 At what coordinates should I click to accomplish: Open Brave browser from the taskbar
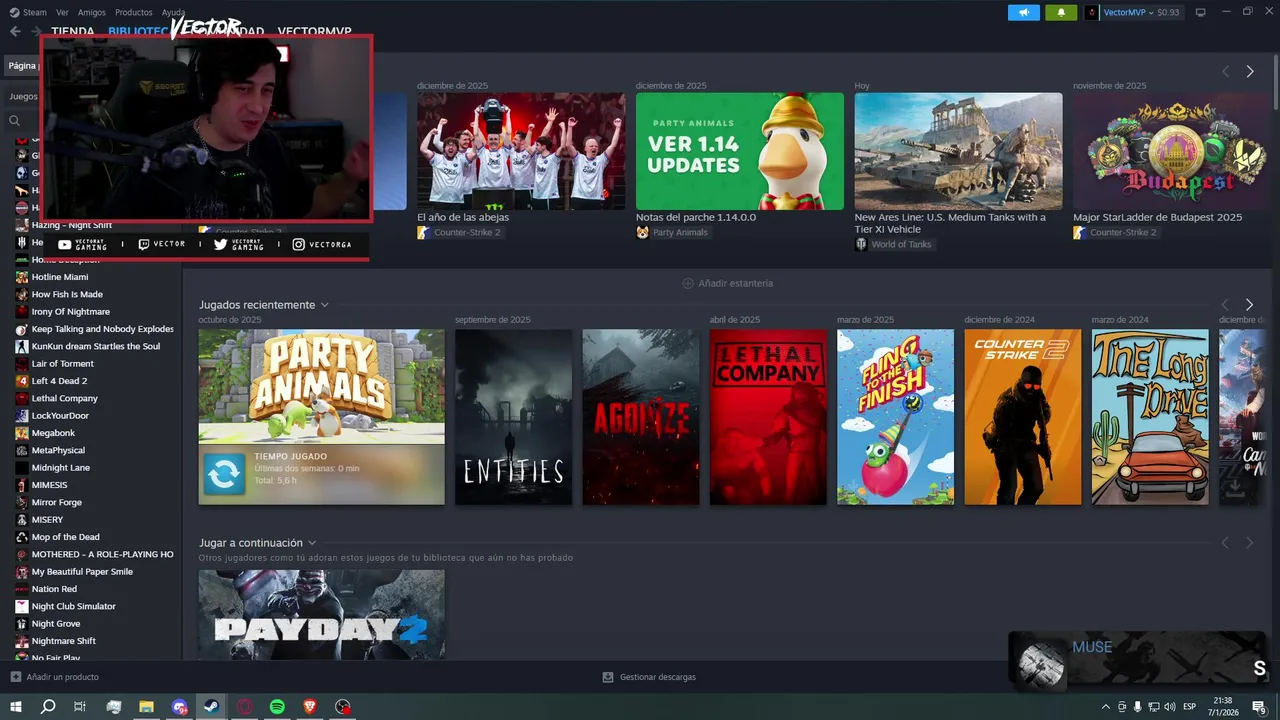[x=310, y=706]
